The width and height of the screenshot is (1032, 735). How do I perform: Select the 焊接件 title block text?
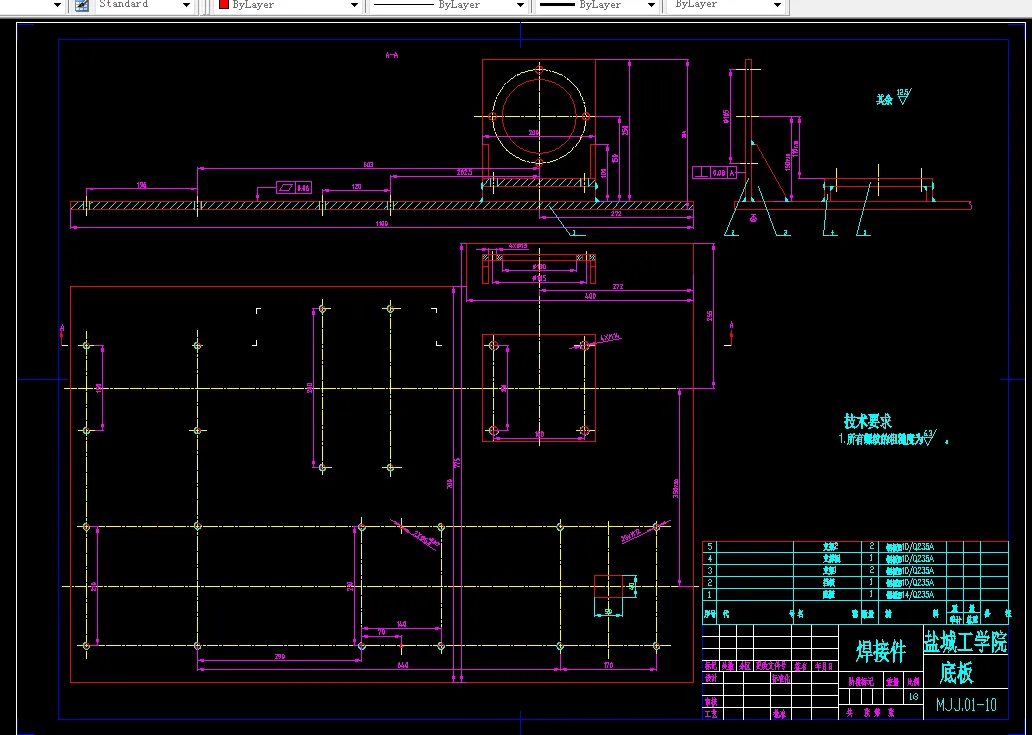880,651
